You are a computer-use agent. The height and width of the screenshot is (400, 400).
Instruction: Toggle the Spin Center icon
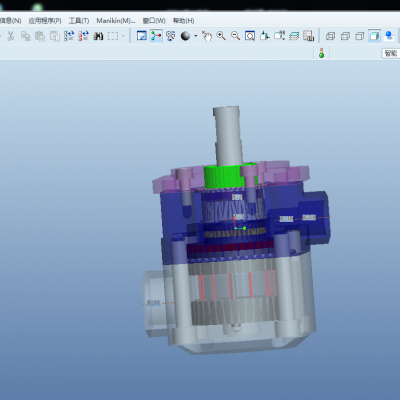click(156, 36)
